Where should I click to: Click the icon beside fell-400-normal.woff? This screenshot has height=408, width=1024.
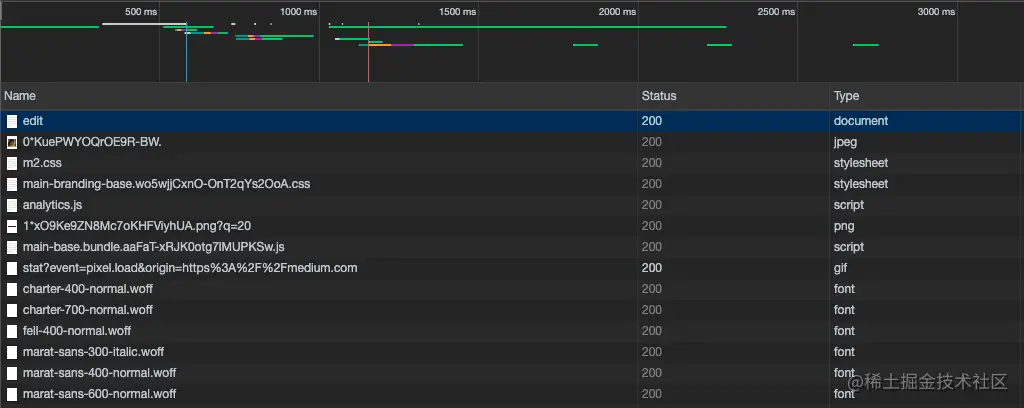point(12,331)
